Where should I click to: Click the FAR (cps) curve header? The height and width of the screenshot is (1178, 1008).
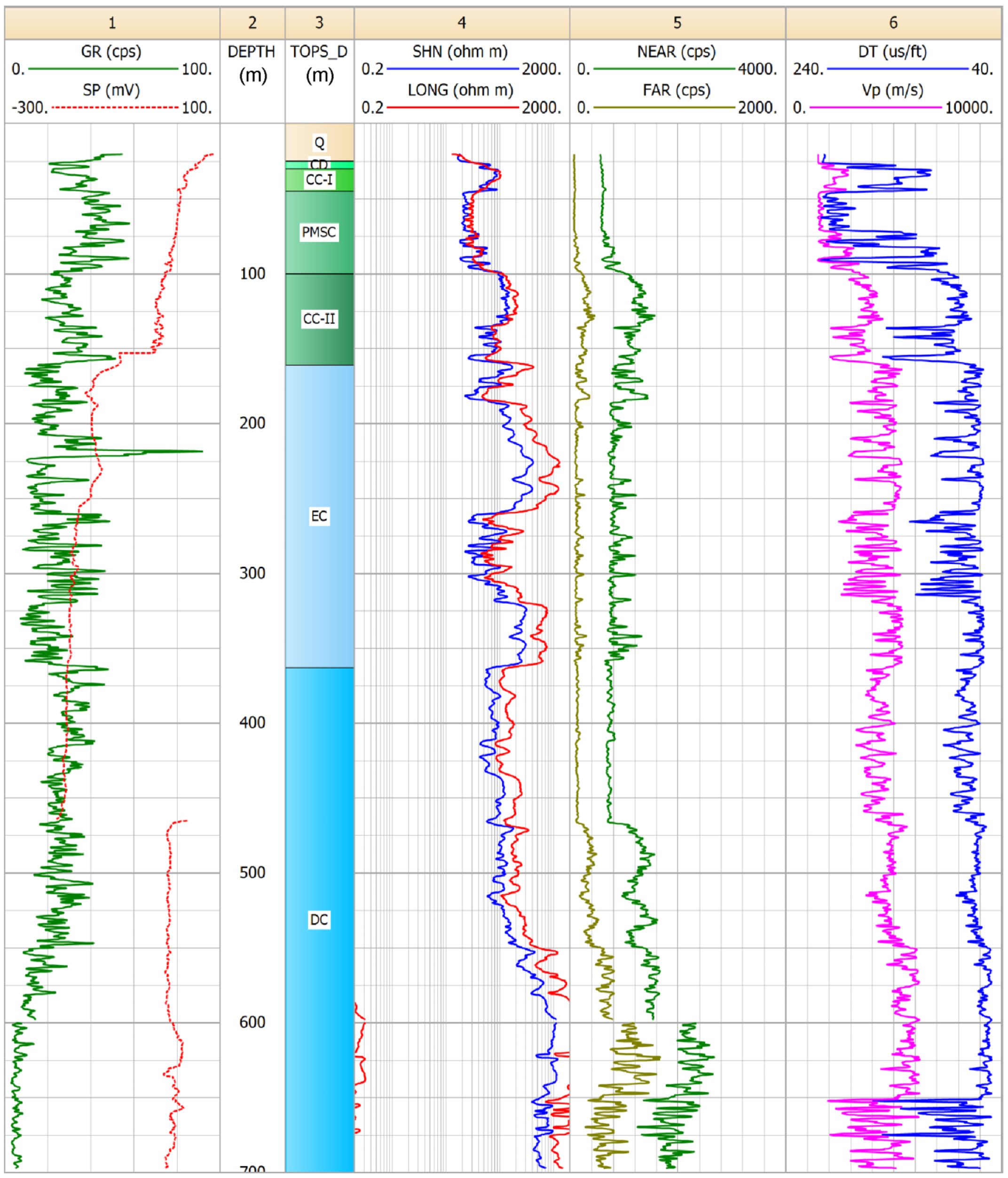(x=676, y=90)
